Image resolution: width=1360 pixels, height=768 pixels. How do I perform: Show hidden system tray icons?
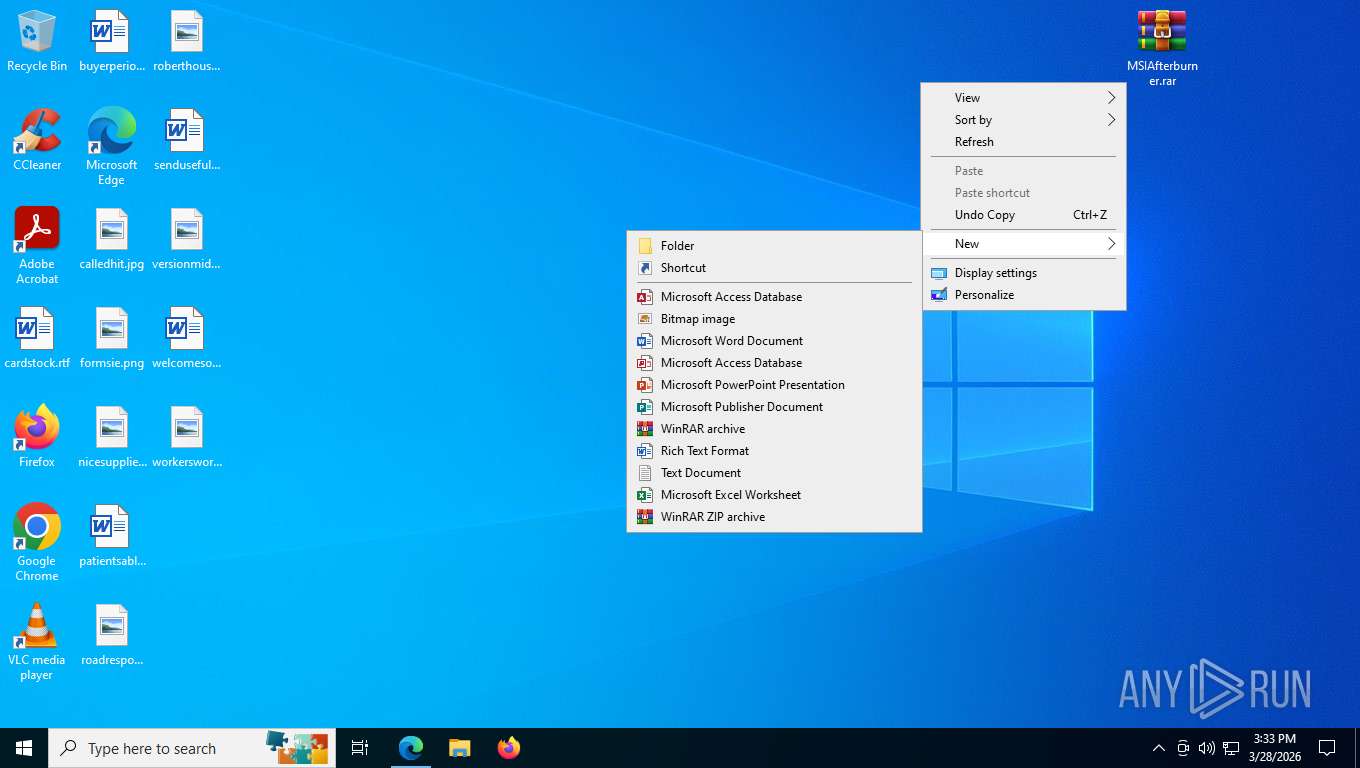point(1159,748)
